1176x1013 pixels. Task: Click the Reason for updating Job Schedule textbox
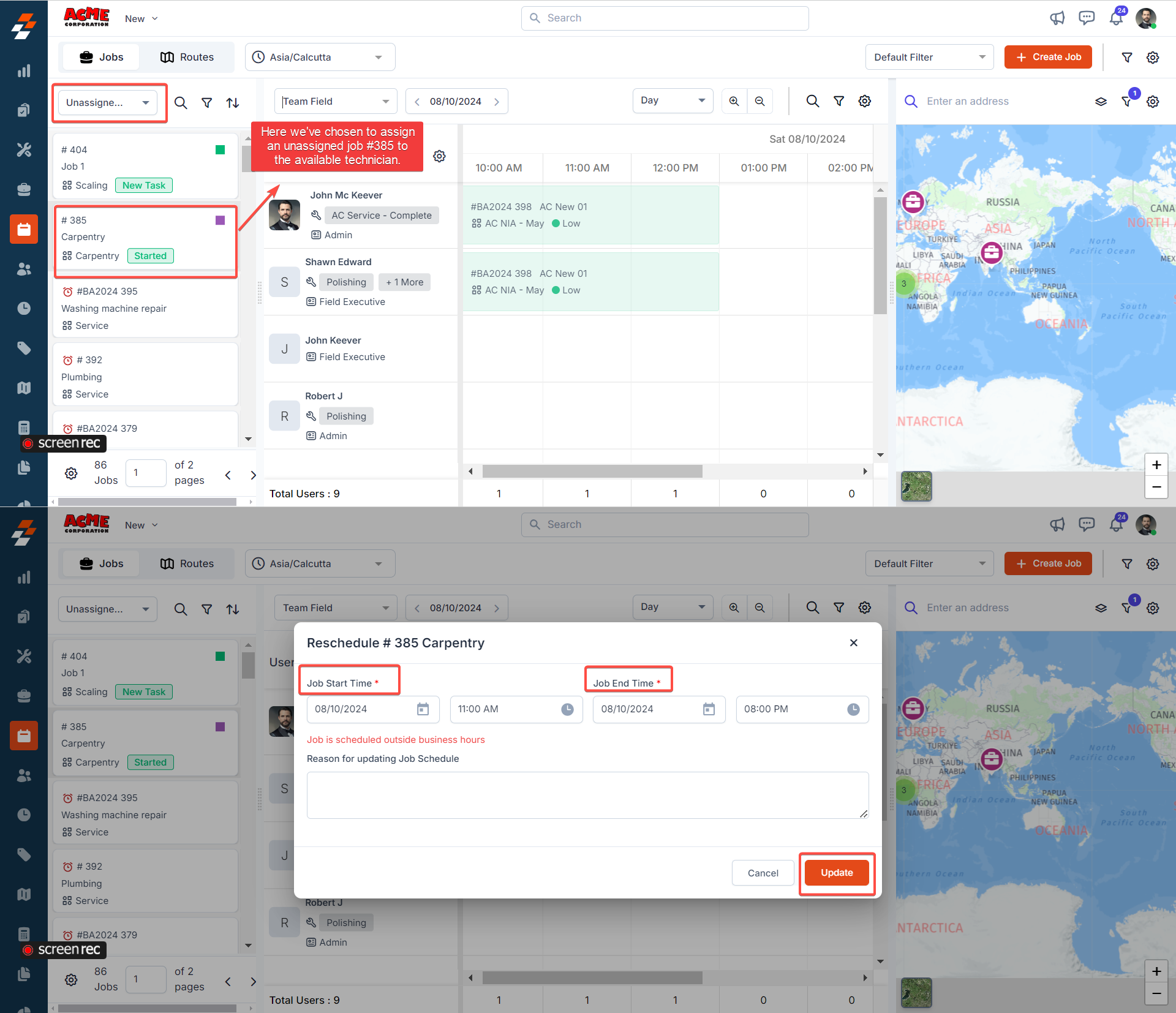coord(587,795)
